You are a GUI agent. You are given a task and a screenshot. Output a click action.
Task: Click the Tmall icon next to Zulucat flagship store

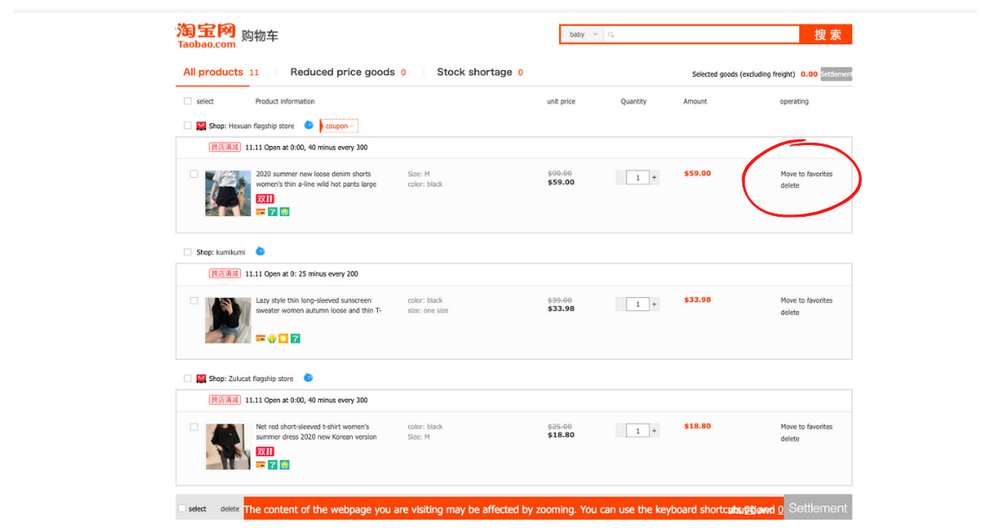point(201,379)
